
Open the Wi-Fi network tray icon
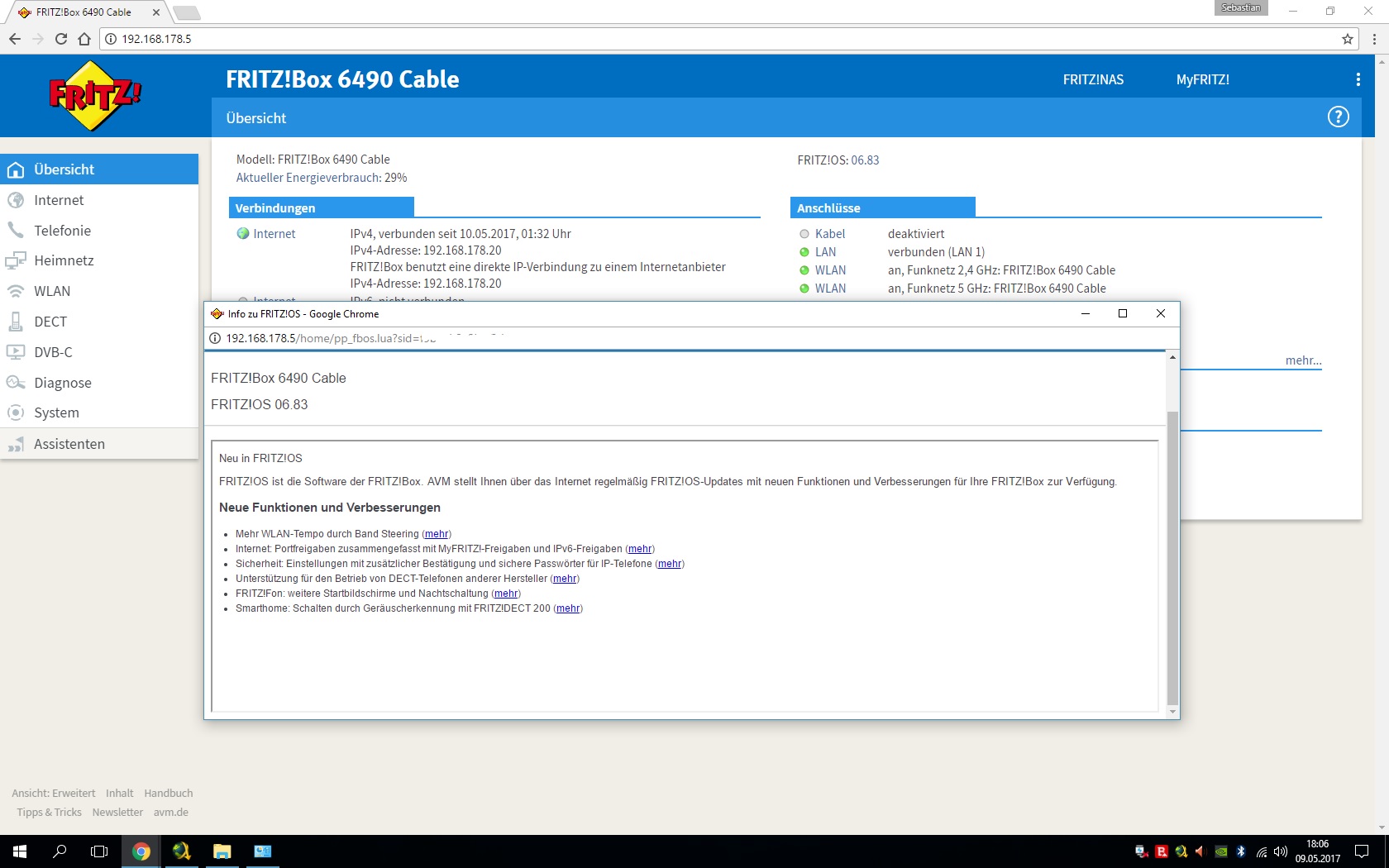click(1262, 851)
